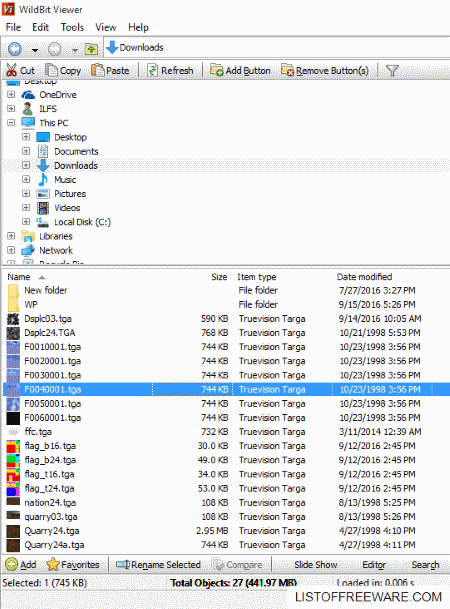Expand the OneDrive tree node

point(11,94)
